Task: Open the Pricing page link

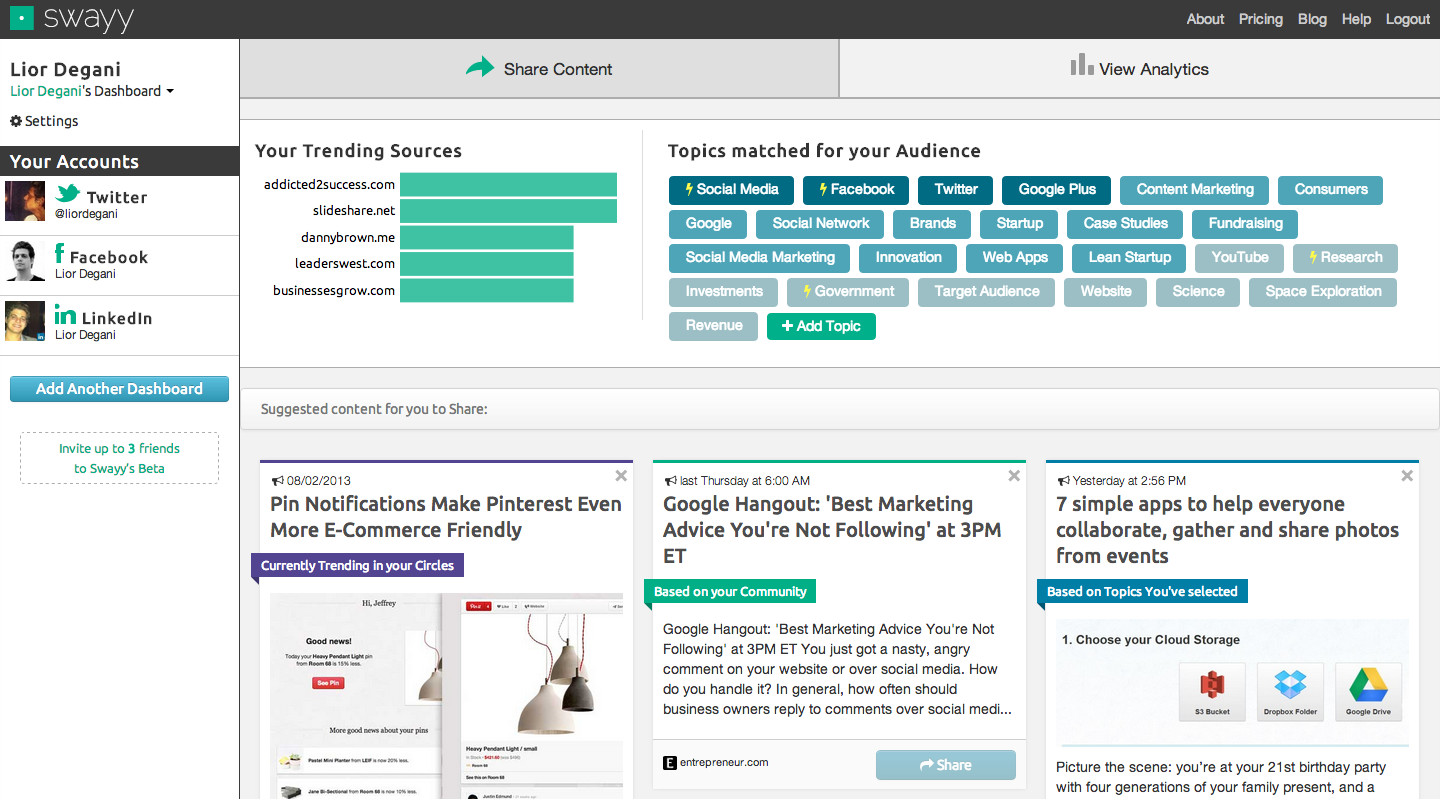Action: click(x=1260, y=19)
